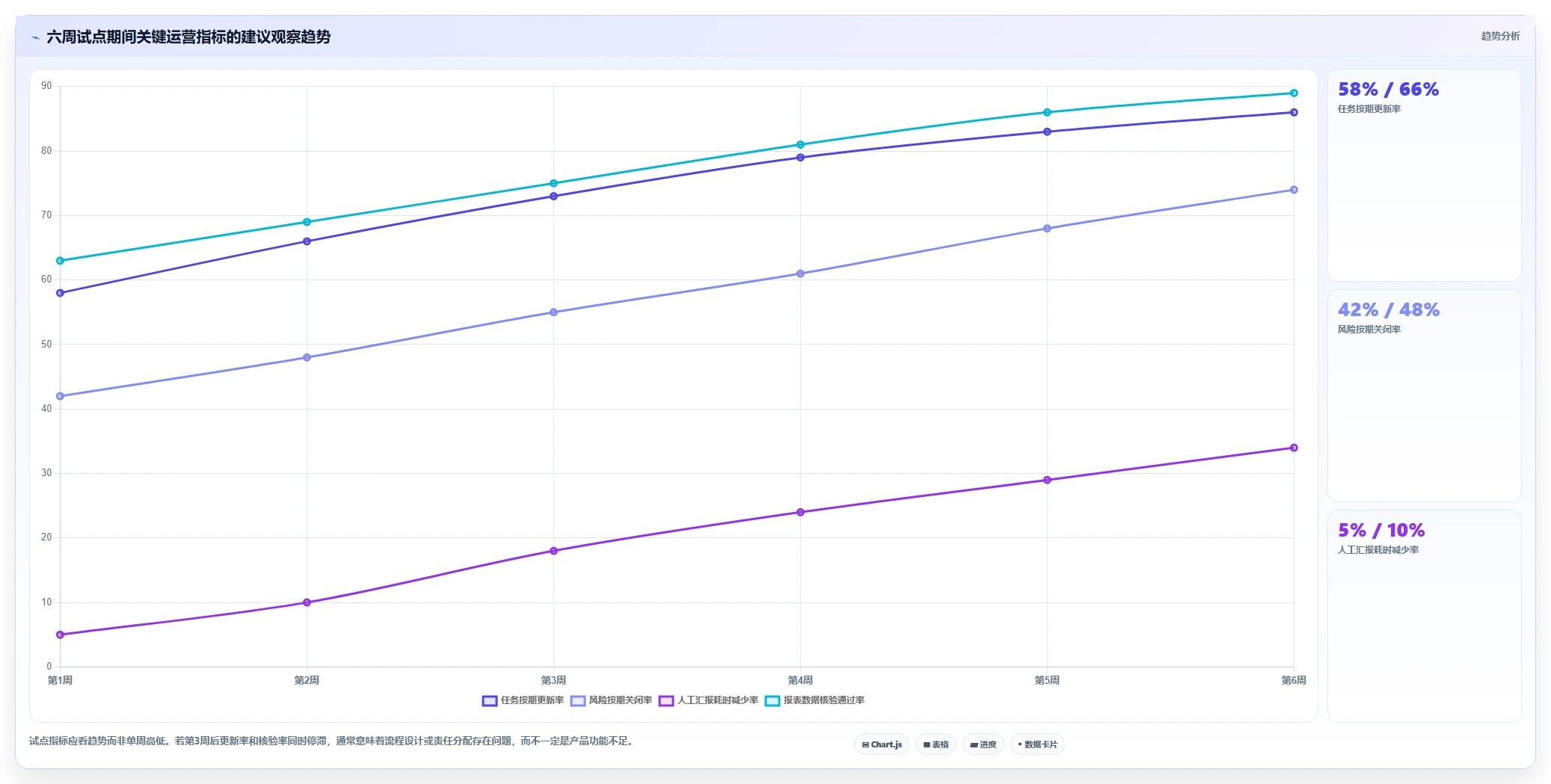Click the trend icon beside the chart title
This screenshot has height=784, width=1551.
35,37
